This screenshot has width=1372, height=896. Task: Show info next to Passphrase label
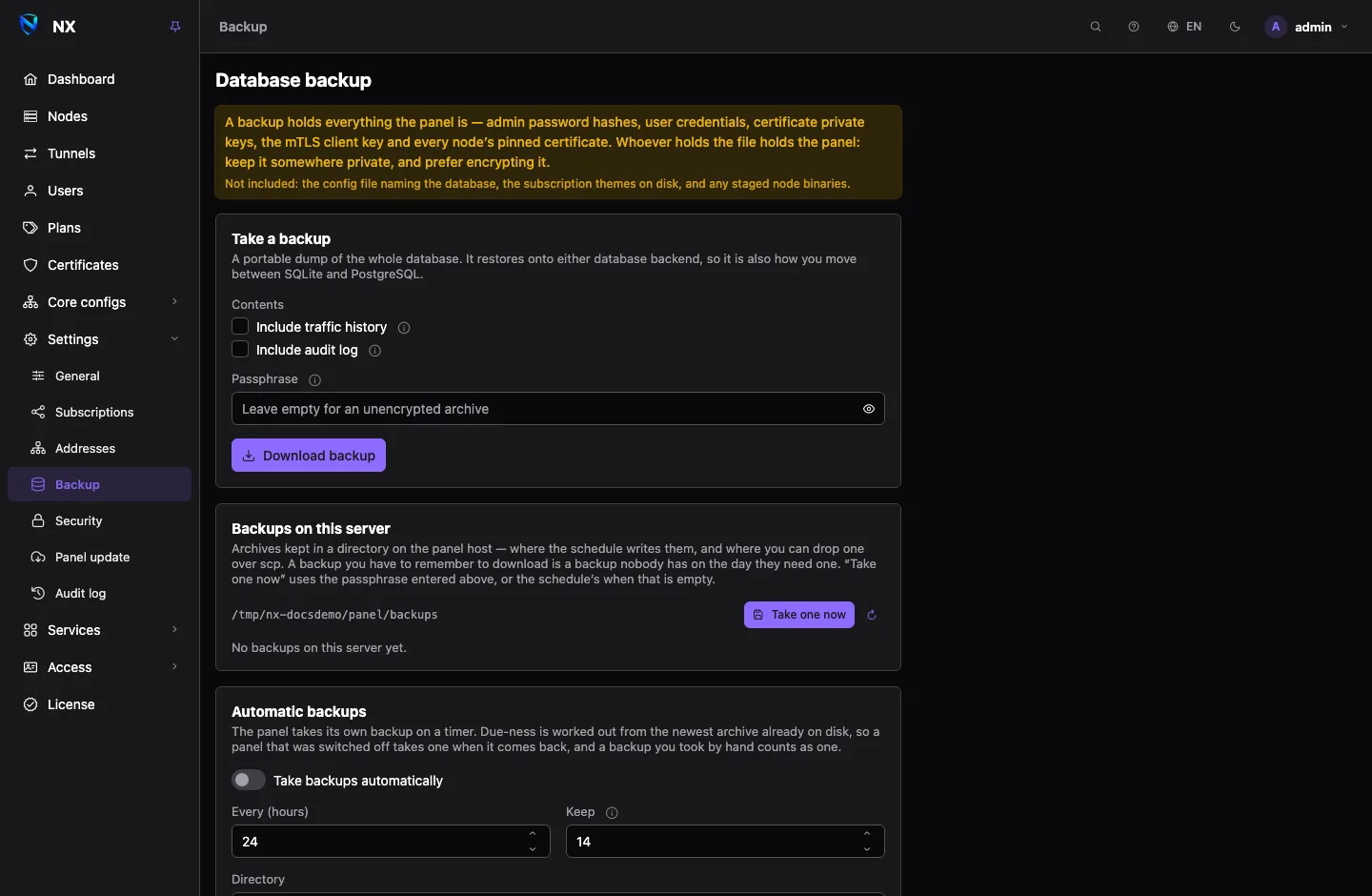314,379
